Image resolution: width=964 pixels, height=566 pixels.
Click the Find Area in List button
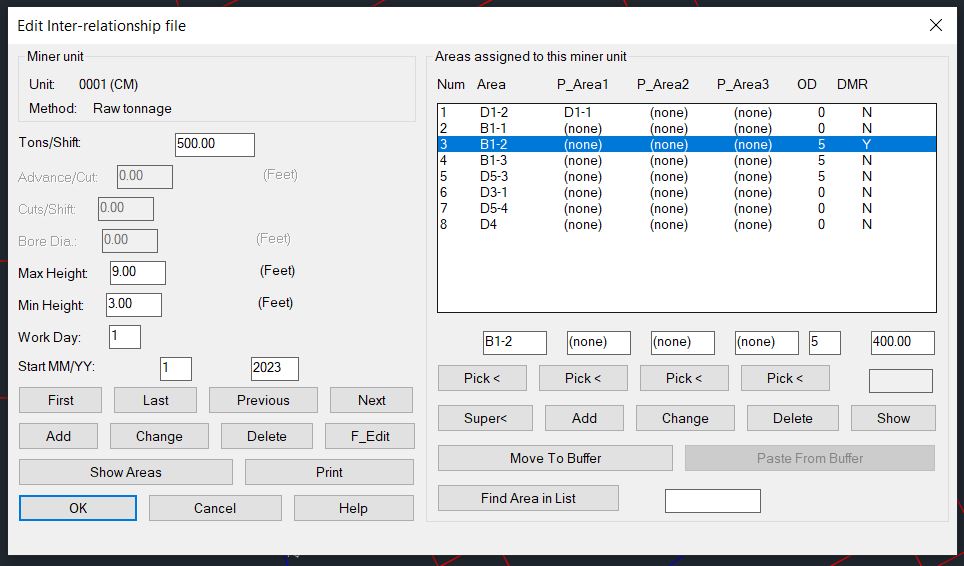point(528,498)
